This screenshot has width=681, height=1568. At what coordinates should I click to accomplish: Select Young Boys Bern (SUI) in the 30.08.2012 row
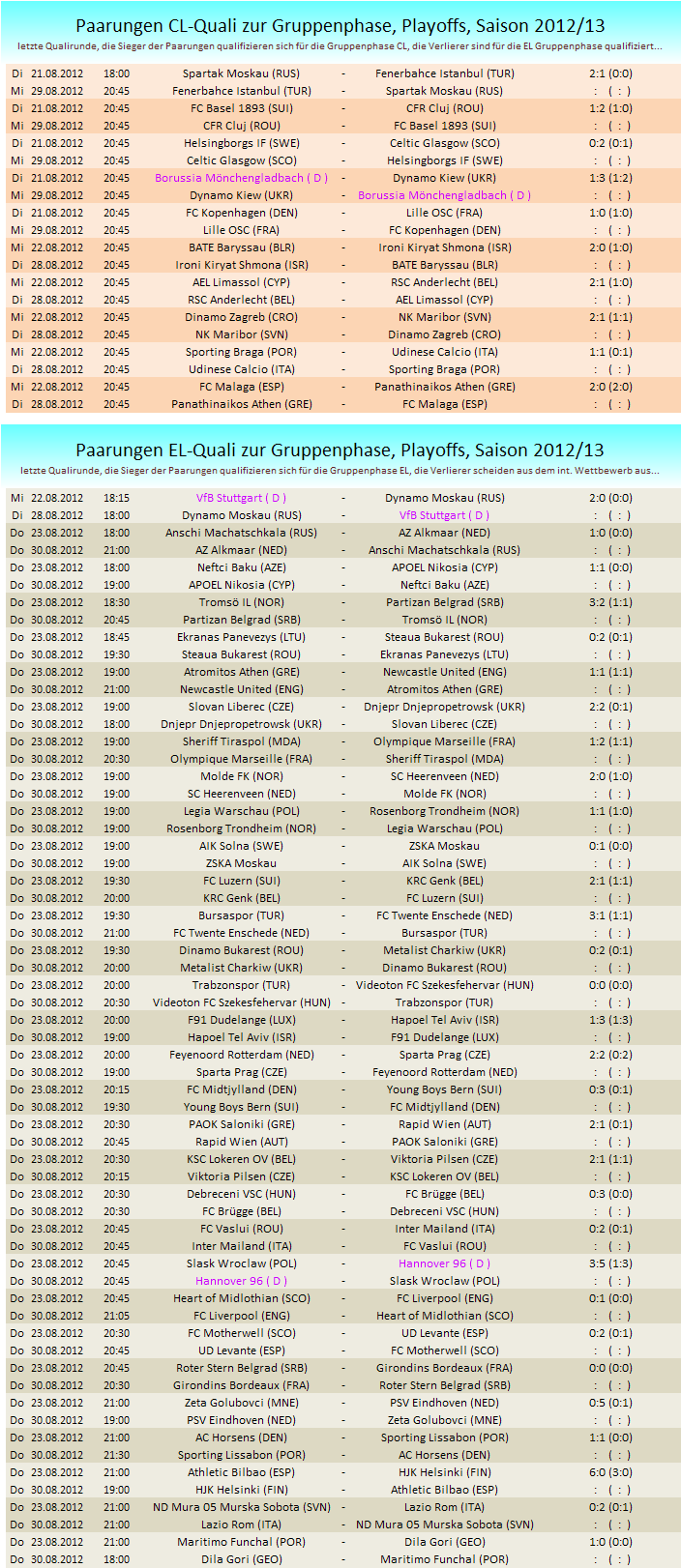pyautogui.click(x=241, y=1107)
